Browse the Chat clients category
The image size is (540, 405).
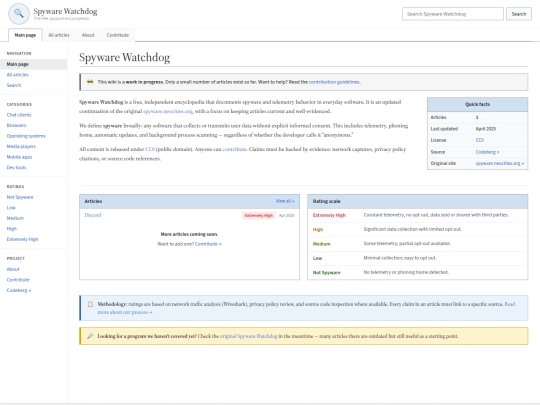19,115
